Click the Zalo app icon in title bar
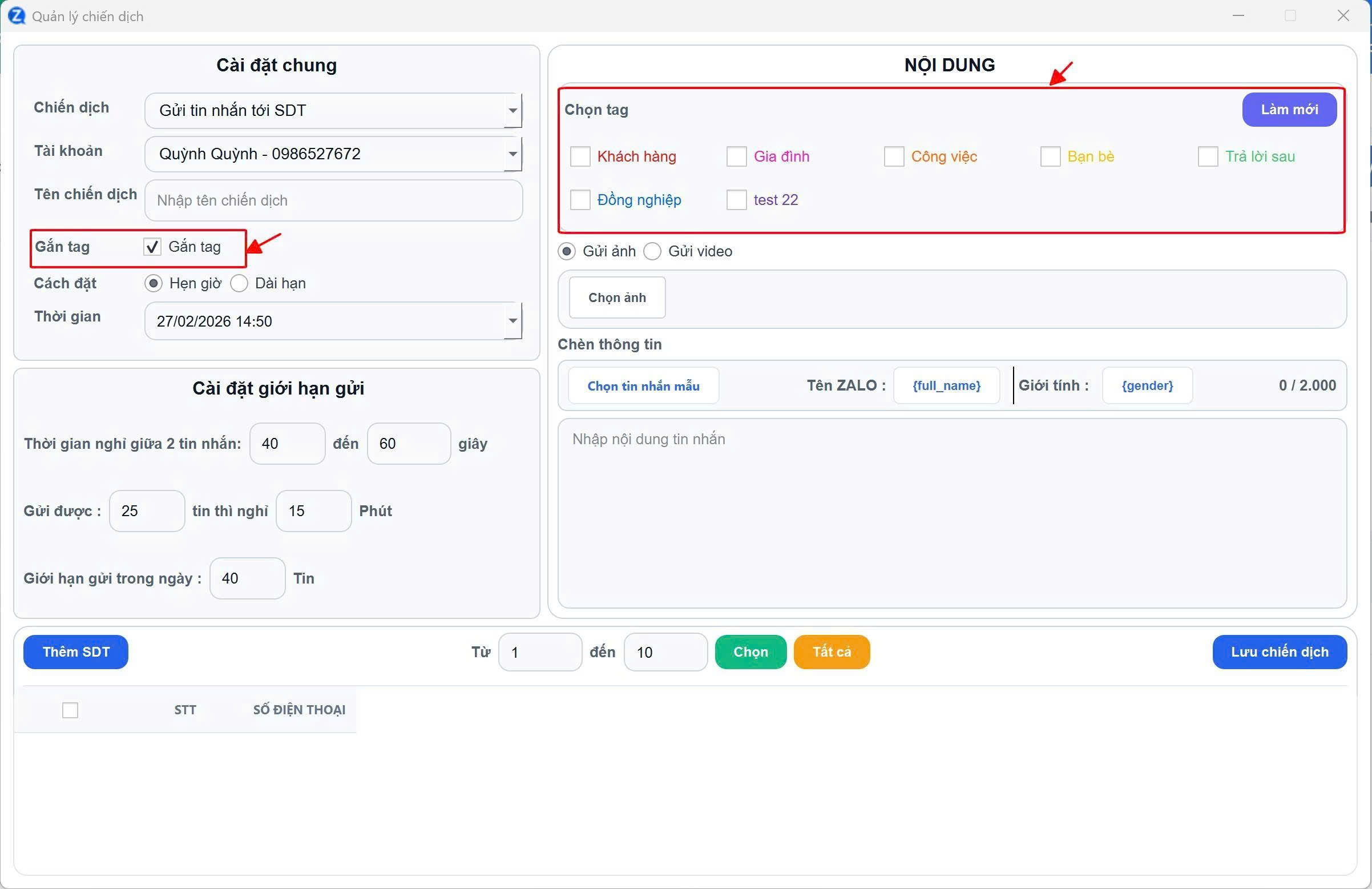 pos(16,15)
